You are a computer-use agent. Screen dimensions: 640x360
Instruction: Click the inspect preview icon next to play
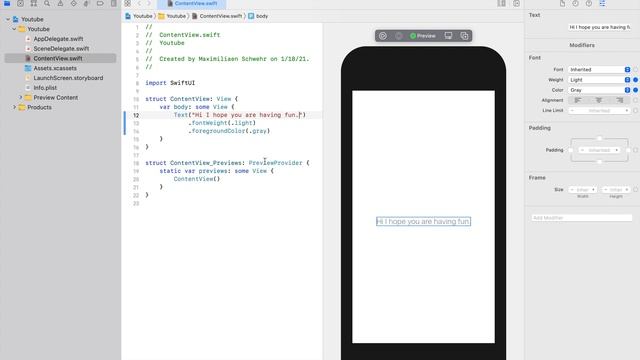coord(399,36)
